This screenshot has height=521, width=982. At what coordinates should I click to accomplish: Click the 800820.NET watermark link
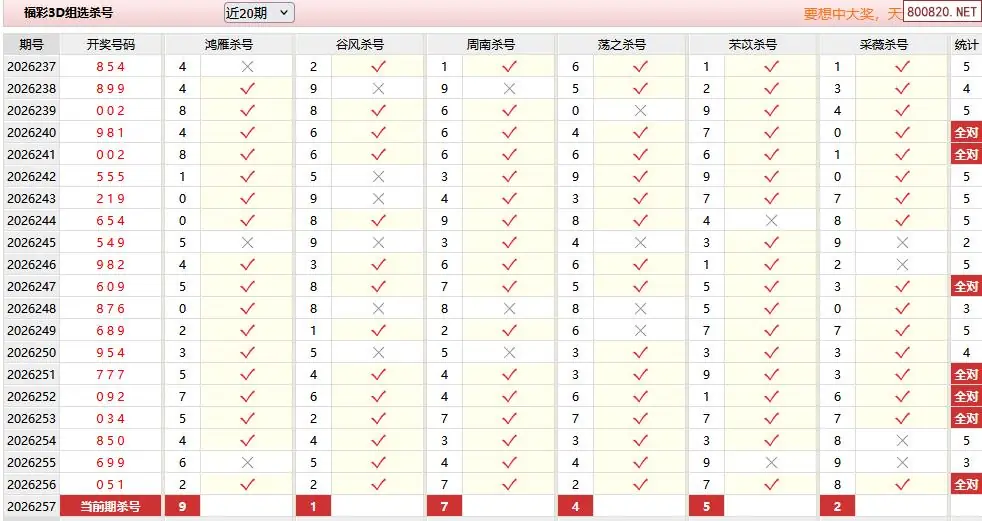[x=942, y=11]
